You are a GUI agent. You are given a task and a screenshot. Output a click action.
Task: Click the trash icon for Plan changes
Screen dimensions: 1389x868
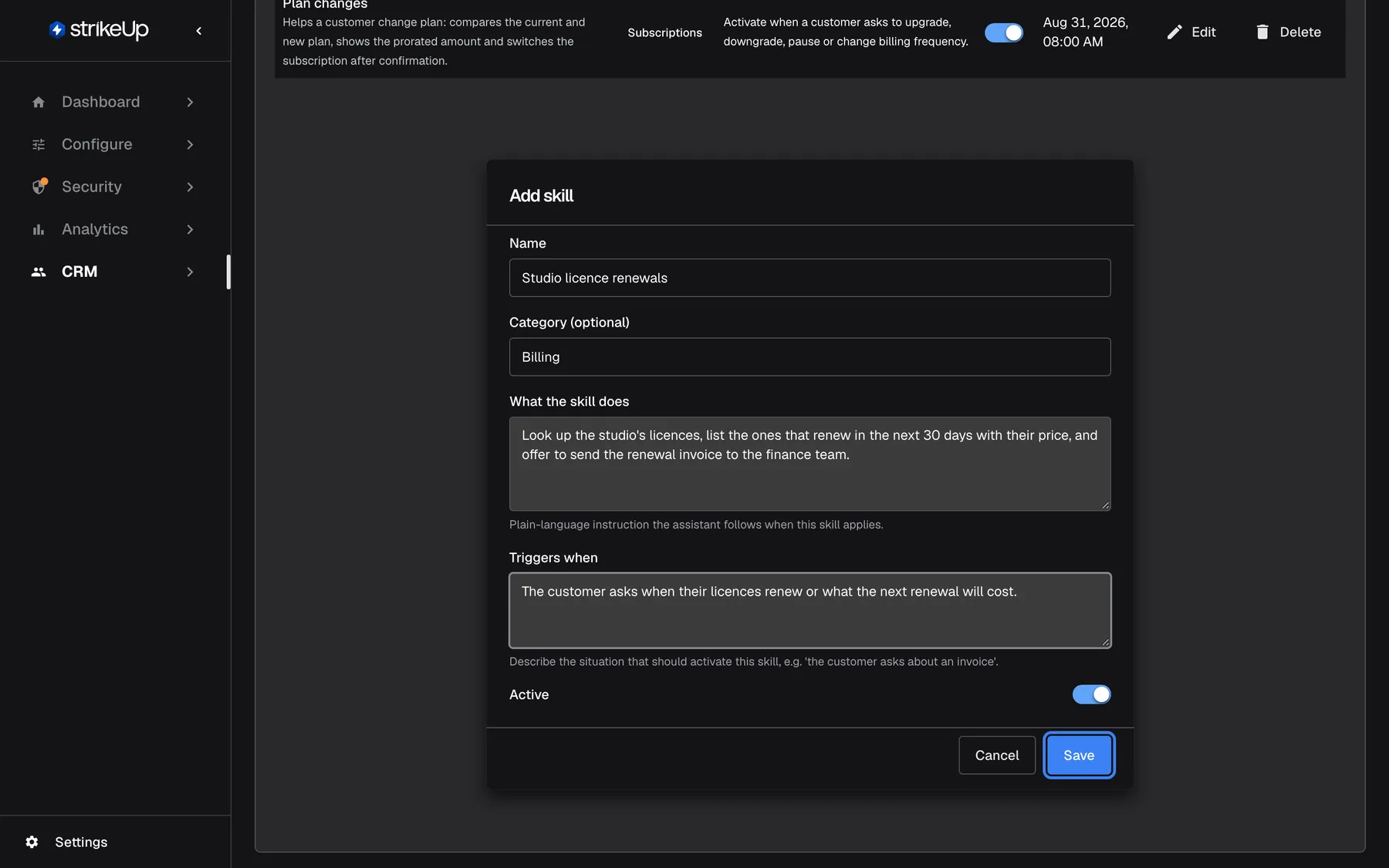1262,32
